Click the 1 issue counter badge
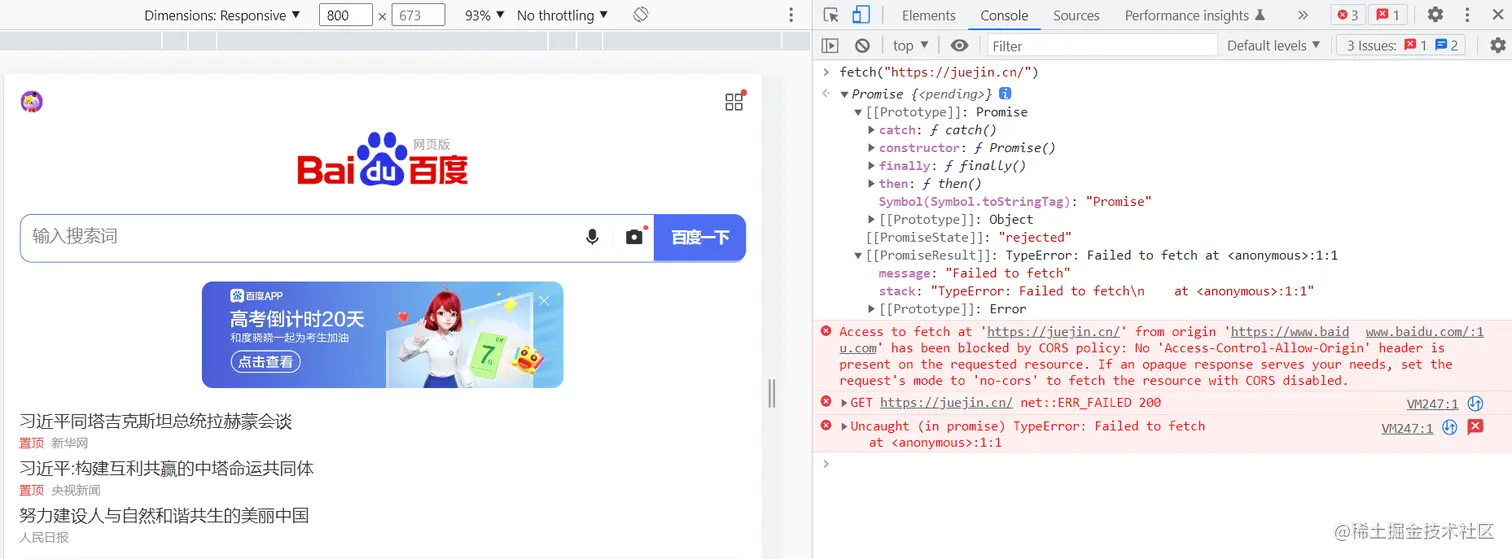Screen dimensions: 1512x559 [x=1387, y=15]
